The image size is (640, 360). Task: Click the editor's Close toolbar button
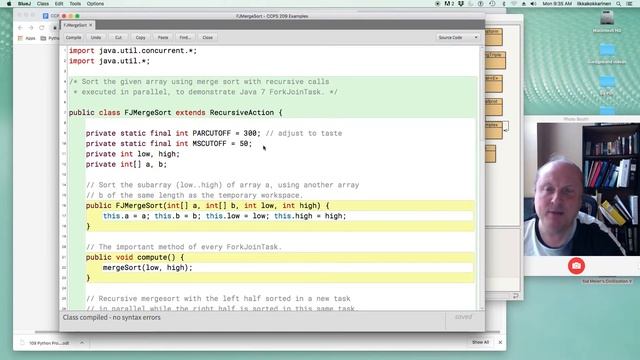207,38
